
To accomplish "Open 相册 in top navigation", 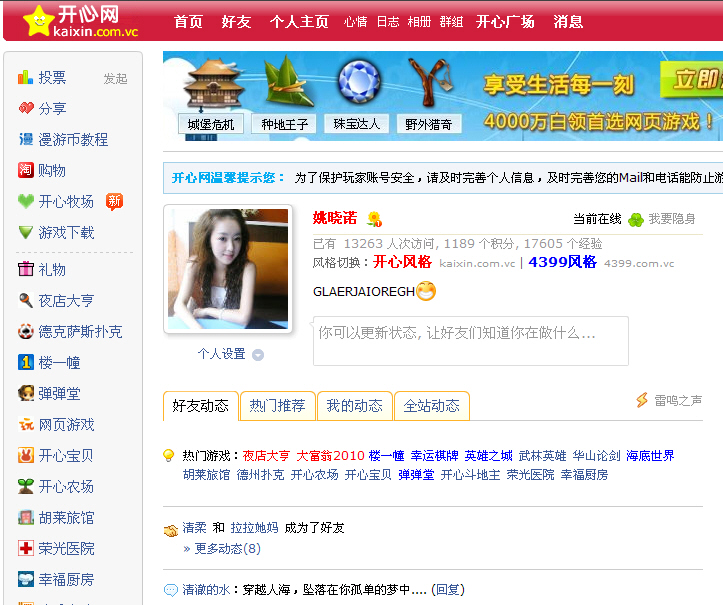I will [x=419, y=22].
